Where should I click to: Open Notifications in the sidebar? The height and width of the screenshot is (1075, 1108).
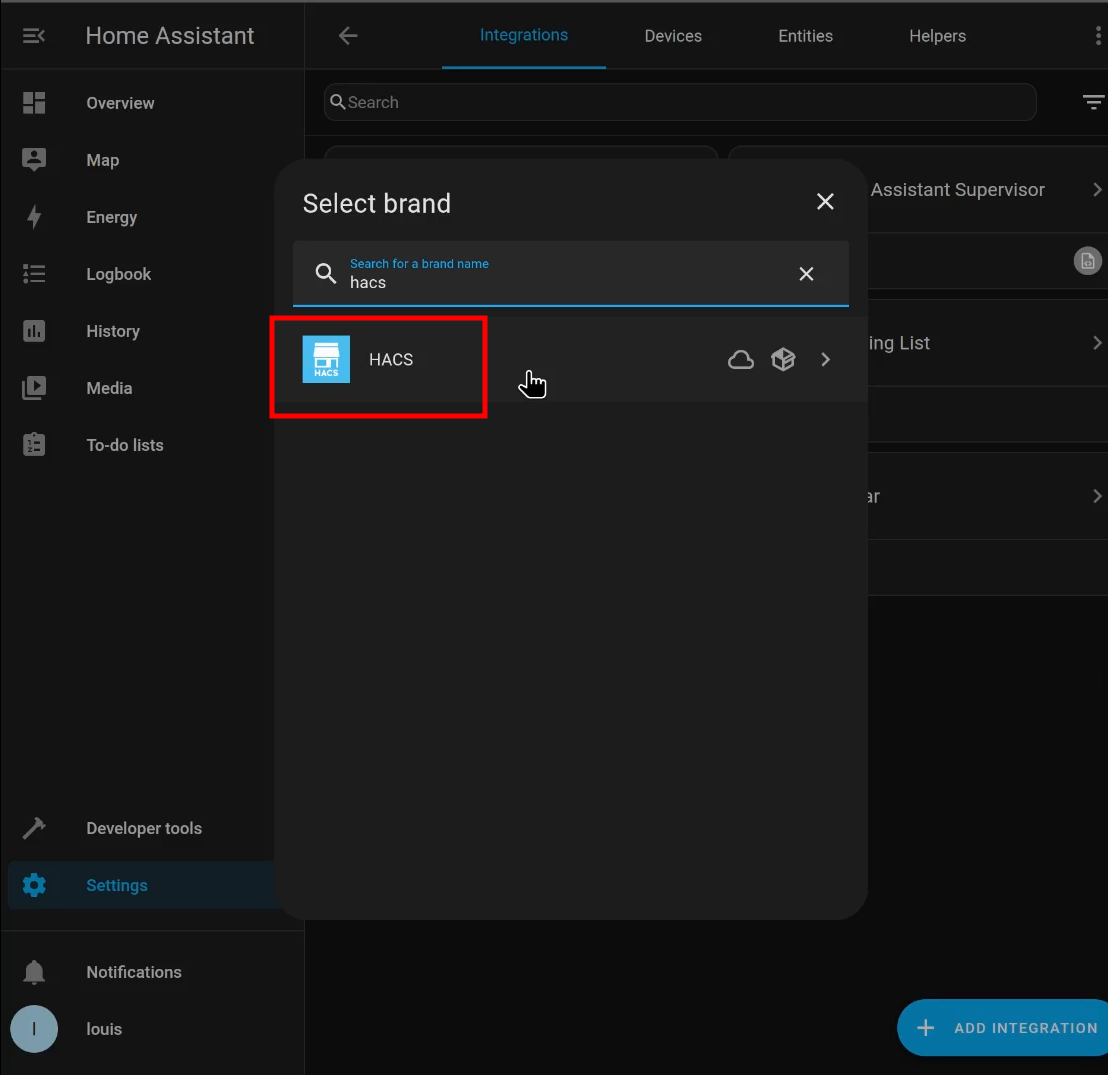(152, 973)
